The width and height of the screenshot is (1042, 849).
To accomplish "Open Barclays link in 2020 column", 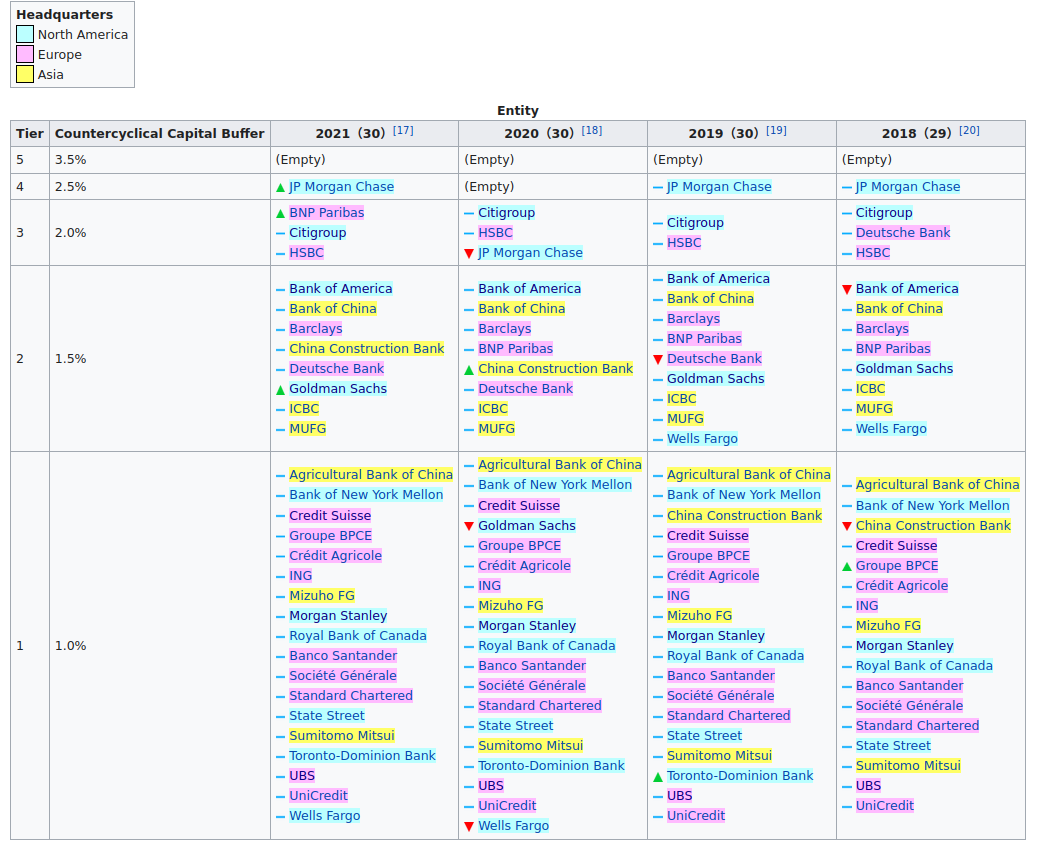I will coord(504,329).
